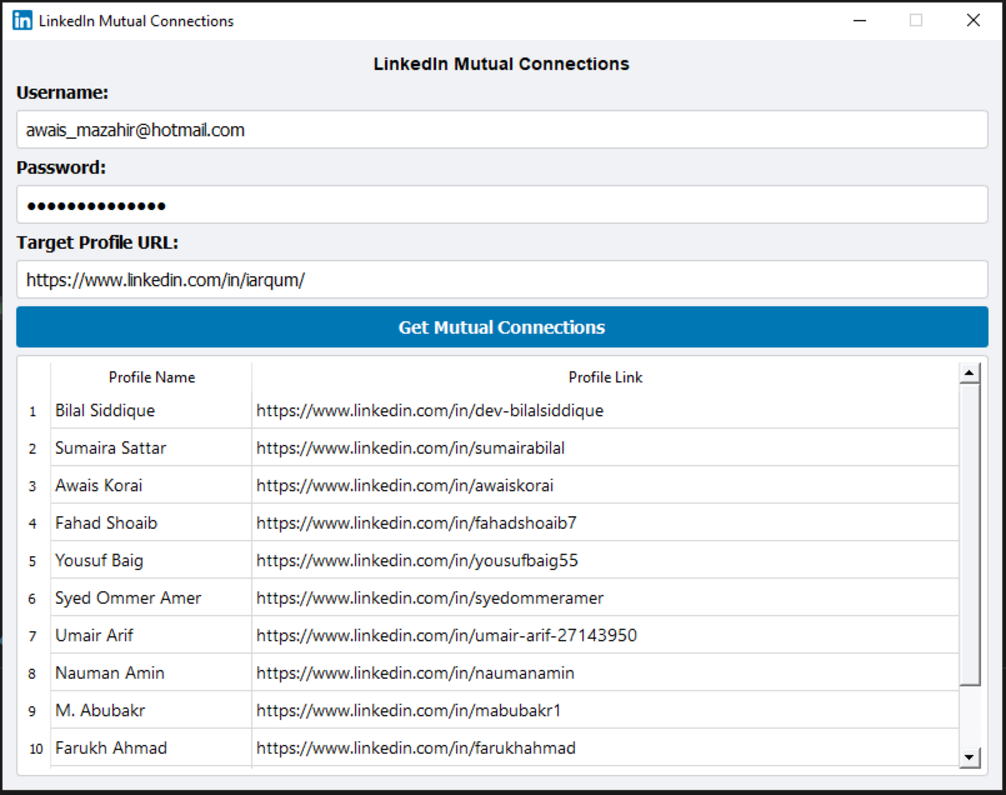Click the awaiskorai profile link cell

point(605,486)
